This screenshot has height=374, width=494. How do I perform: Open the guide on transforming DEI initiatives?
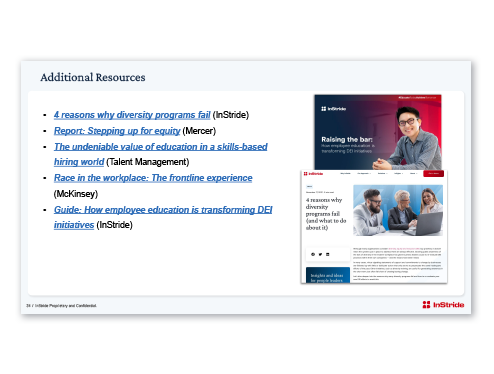click(x=163, y=217)
